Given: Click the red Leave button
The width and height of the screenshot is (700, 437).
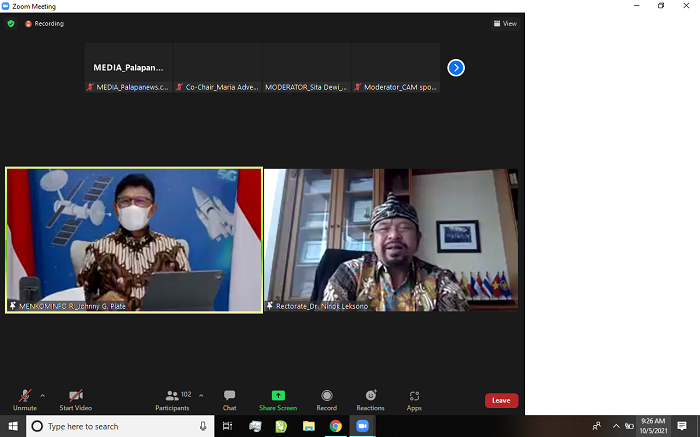Looking at the screenshot, I should pyautogui.click(x=501, y=400).
